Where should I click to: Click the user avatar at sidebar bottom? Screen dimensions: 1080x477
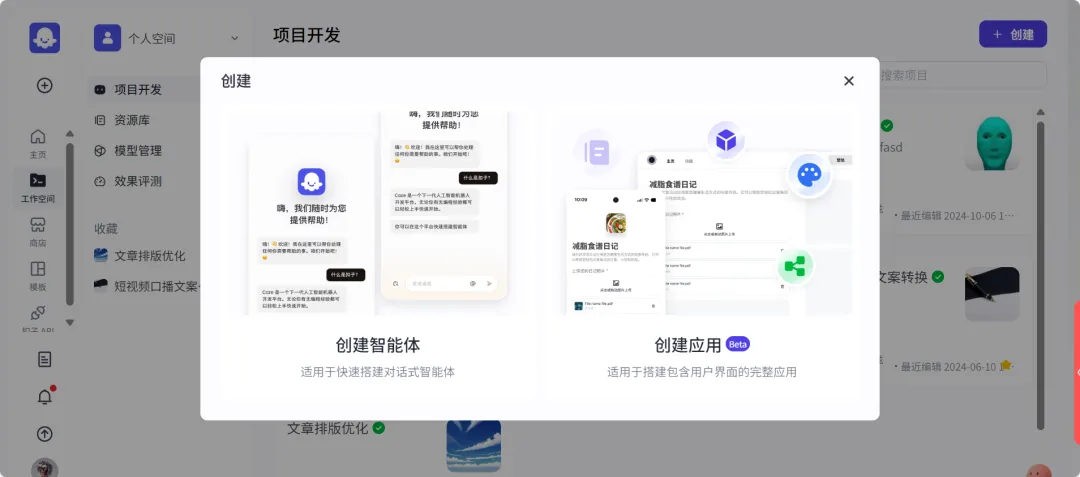pyautogui.click(x=45, y=468)
